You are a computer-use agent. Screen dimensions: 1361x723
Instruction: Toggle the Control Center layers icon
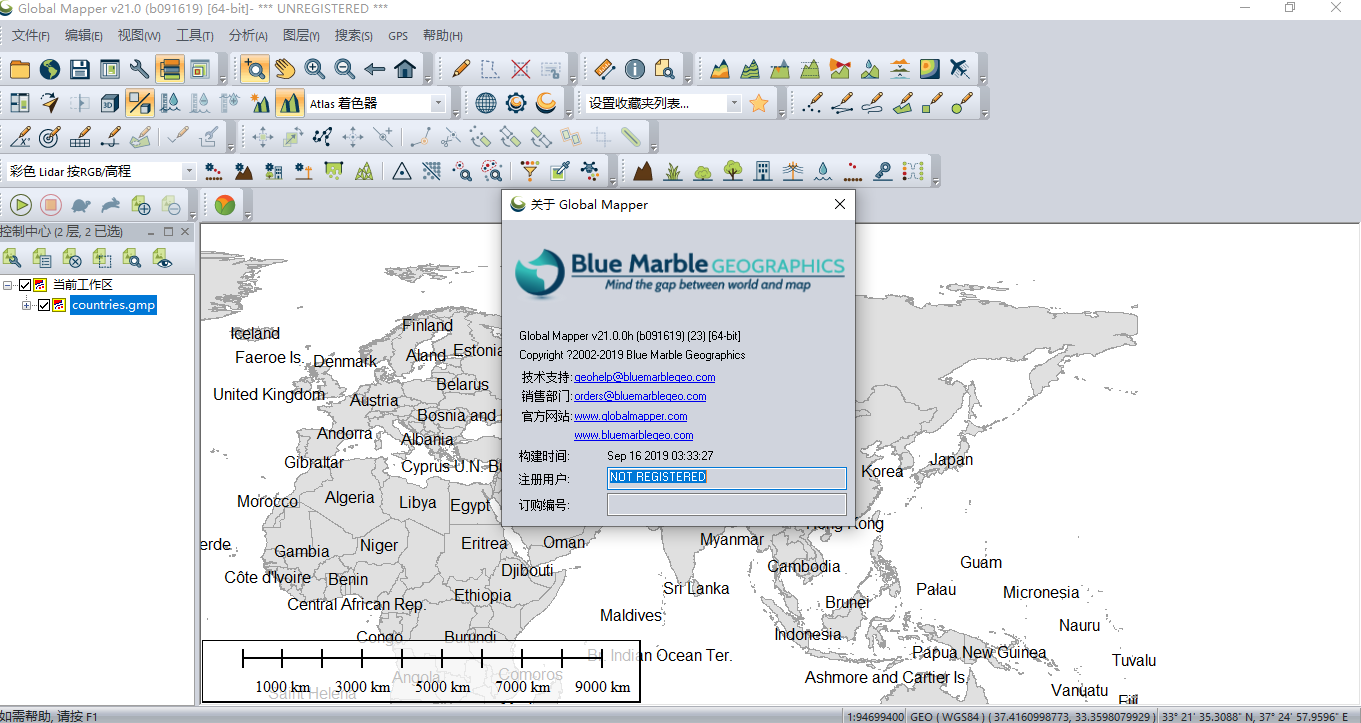coord(169,69)
